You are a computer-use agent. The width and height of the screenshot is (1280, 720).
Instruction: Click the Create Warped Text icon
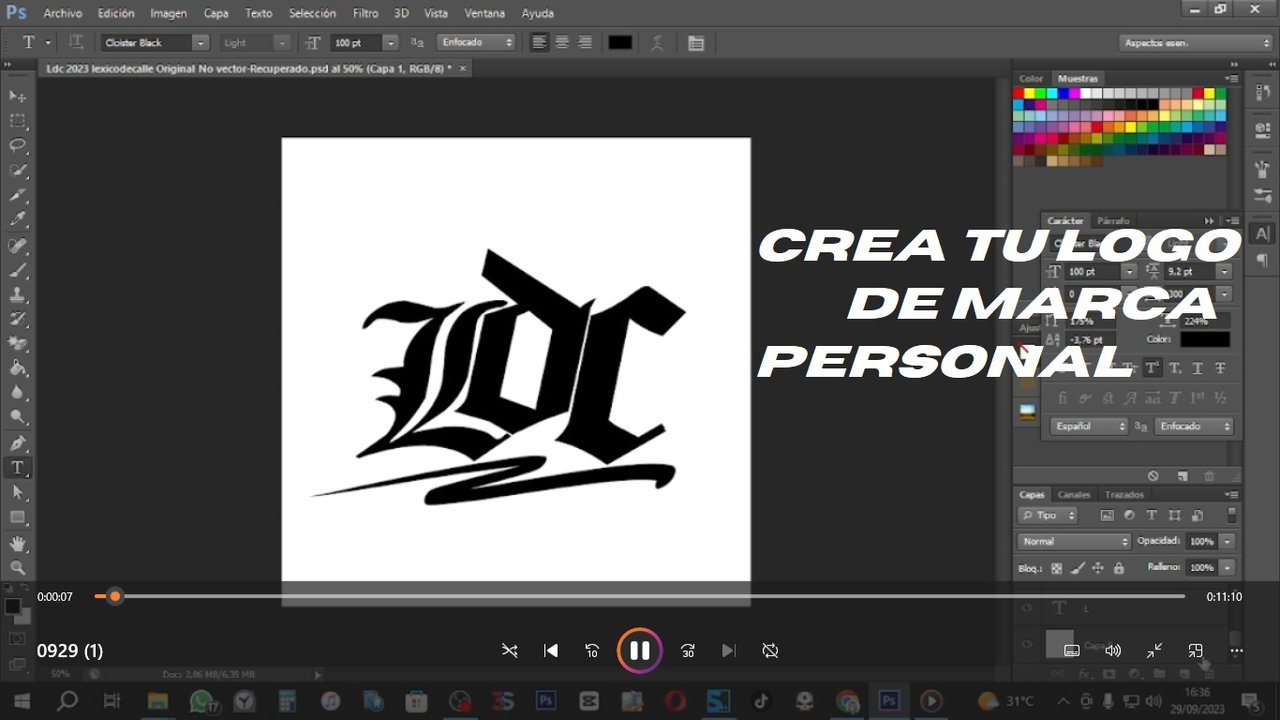pyautogui.click(x=657, y=43)
